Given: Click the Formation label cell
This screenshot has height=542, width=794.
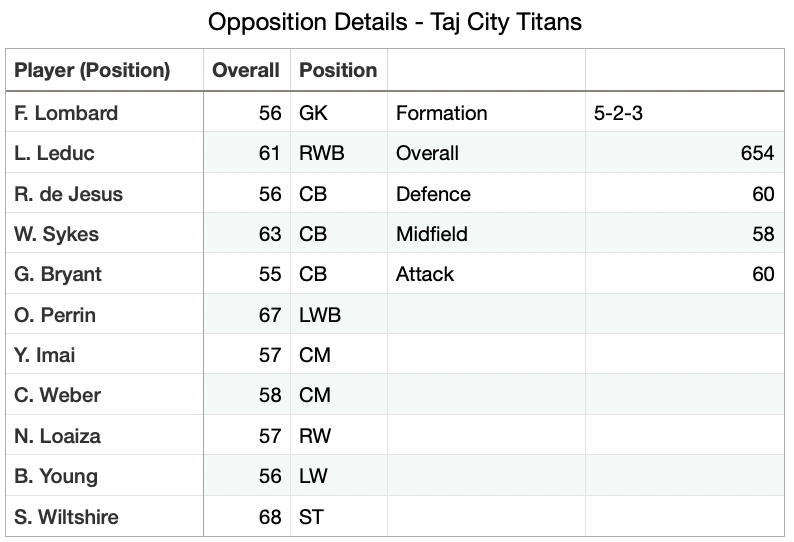Looking at the screenshot, I should (x=486, y=113).
